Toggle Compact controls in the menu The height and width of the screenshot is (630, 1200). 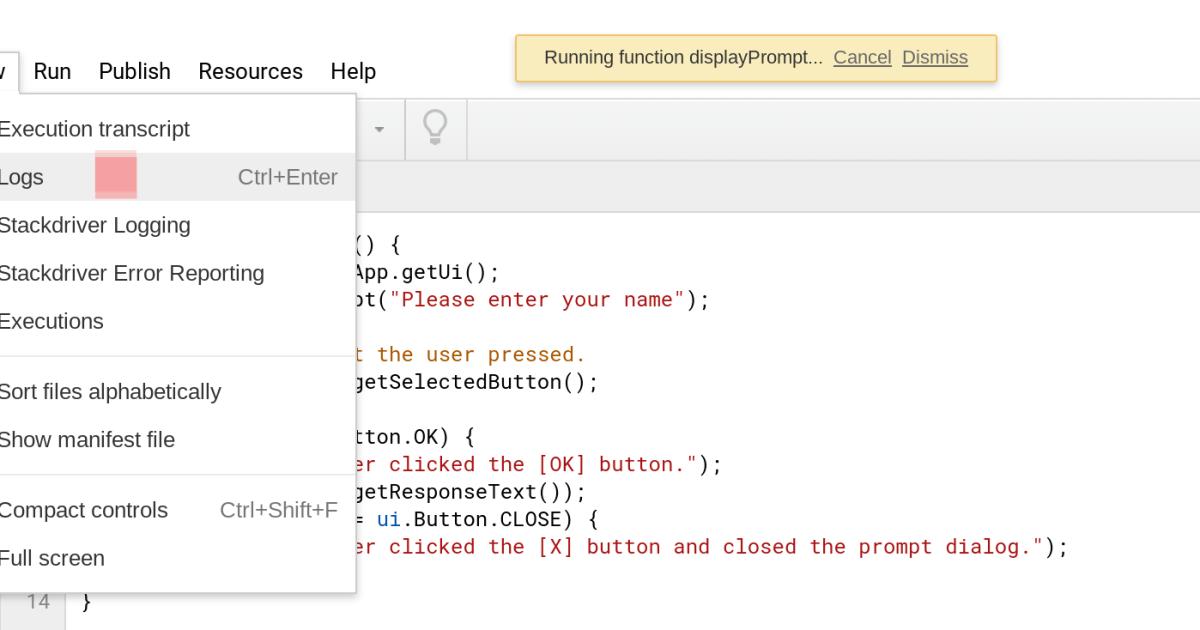pos(83,510)
